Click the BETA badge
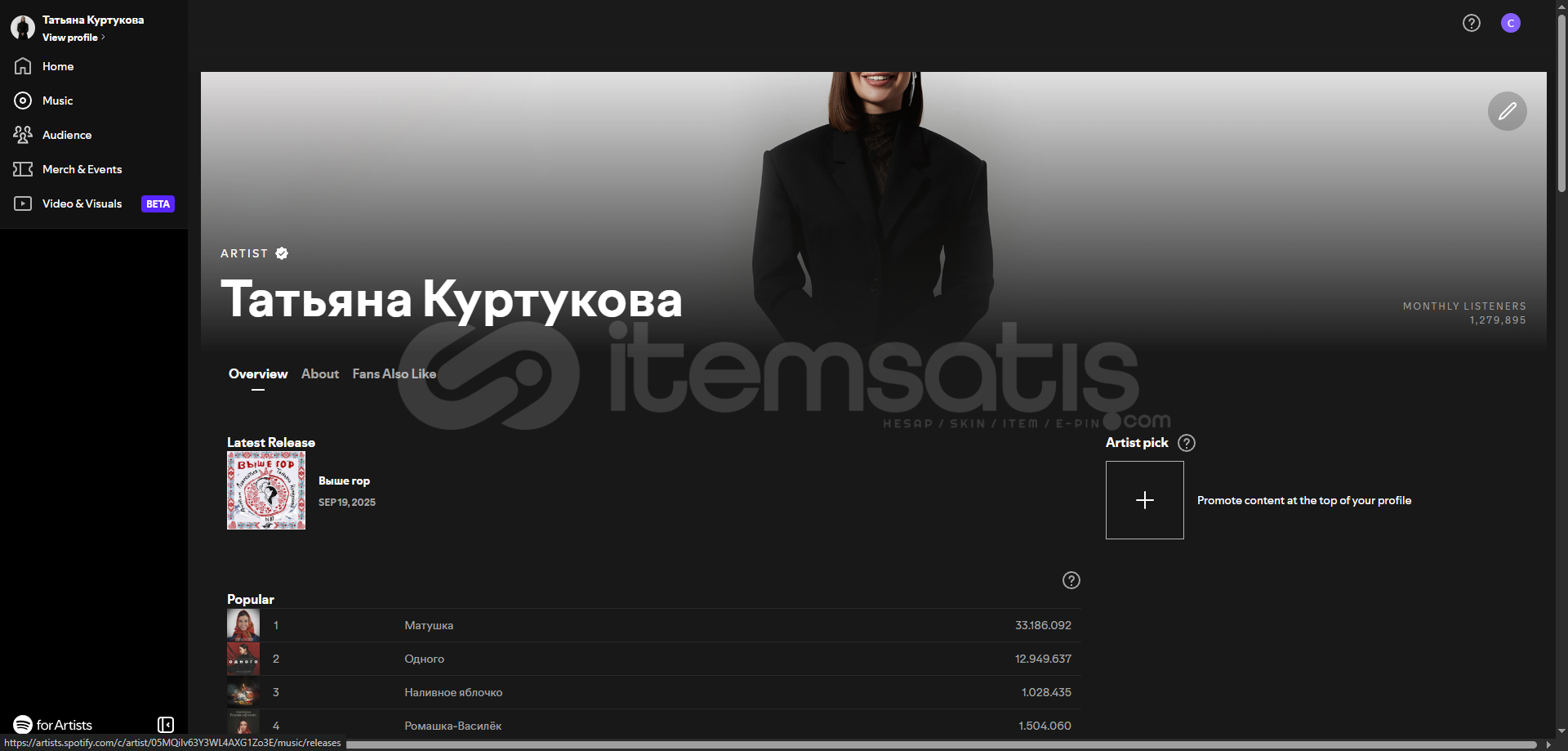1568x751 pixels. (x=158, y=204)
